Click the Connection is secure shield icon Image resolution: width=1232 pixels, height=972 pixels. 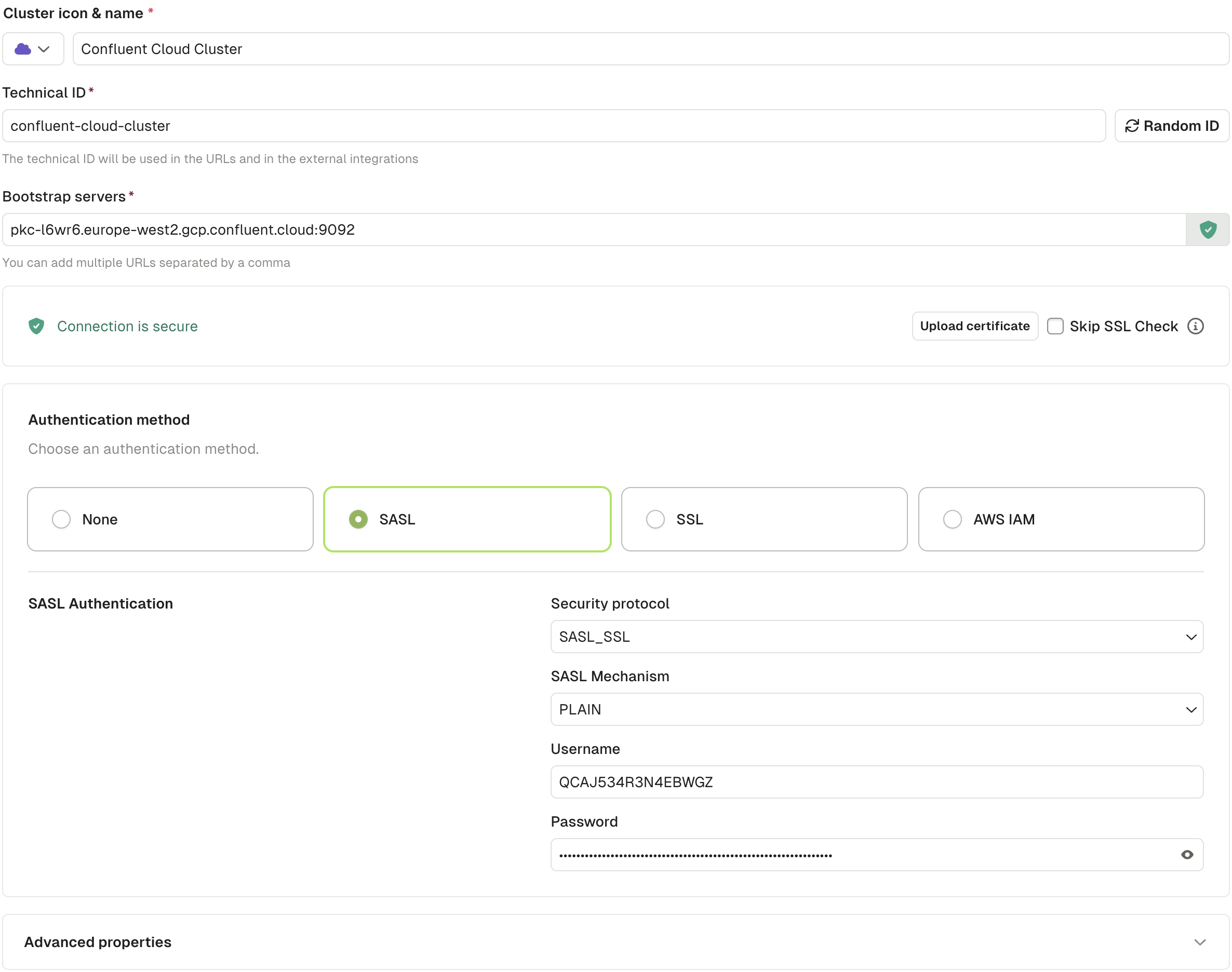pos(36,326)
